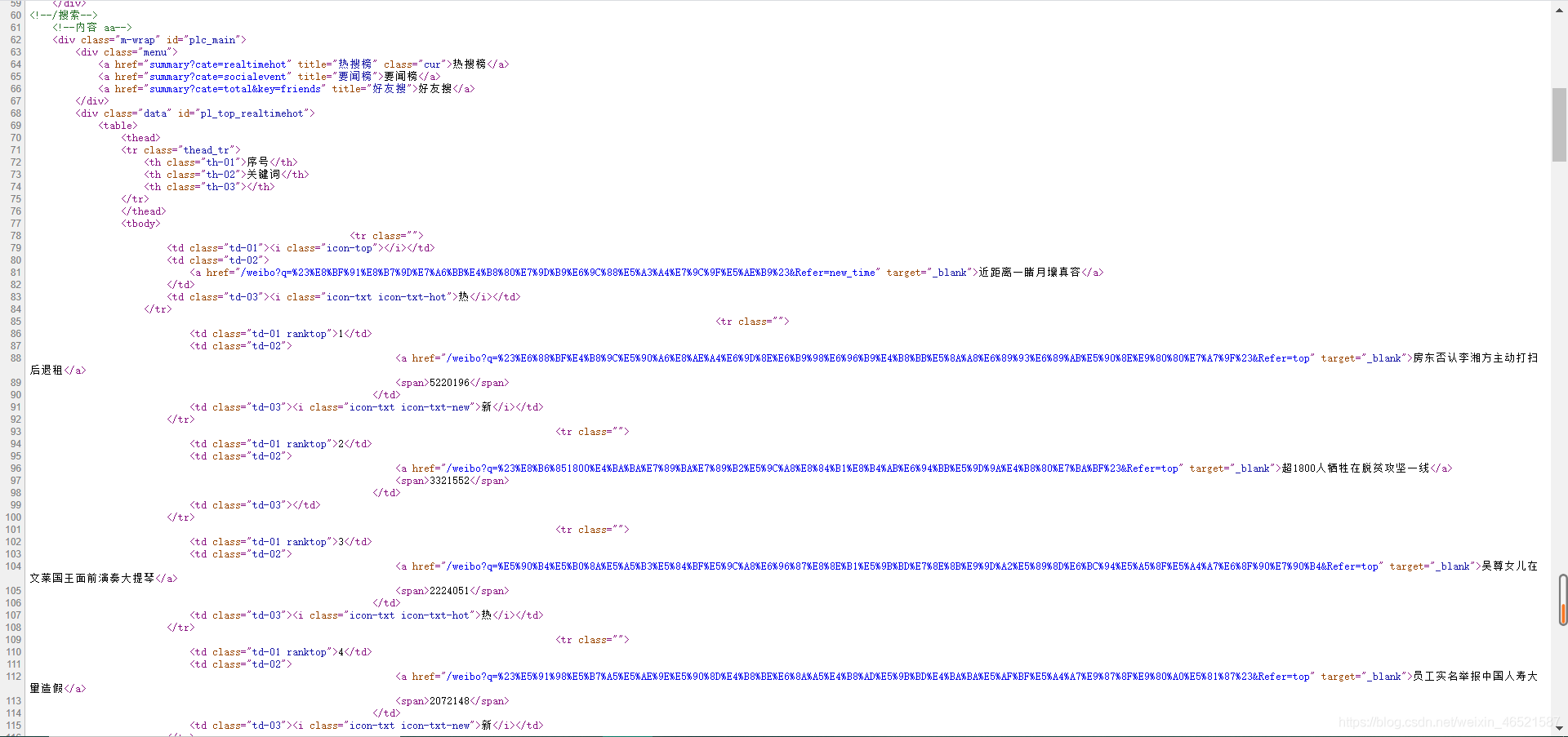The width and height of the screenshot is (1568, 737).
Task: Click the class value icon-top on line 79
Action: (350, 248)
